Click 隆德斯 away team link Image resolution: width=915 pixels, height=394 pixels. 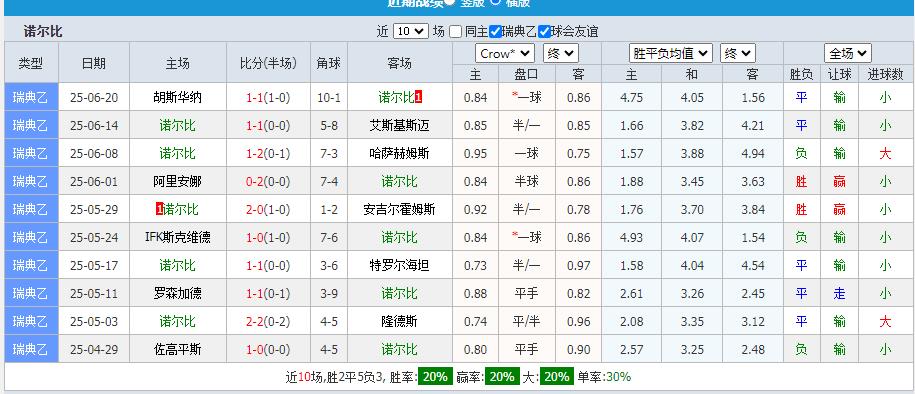point(399,322)
